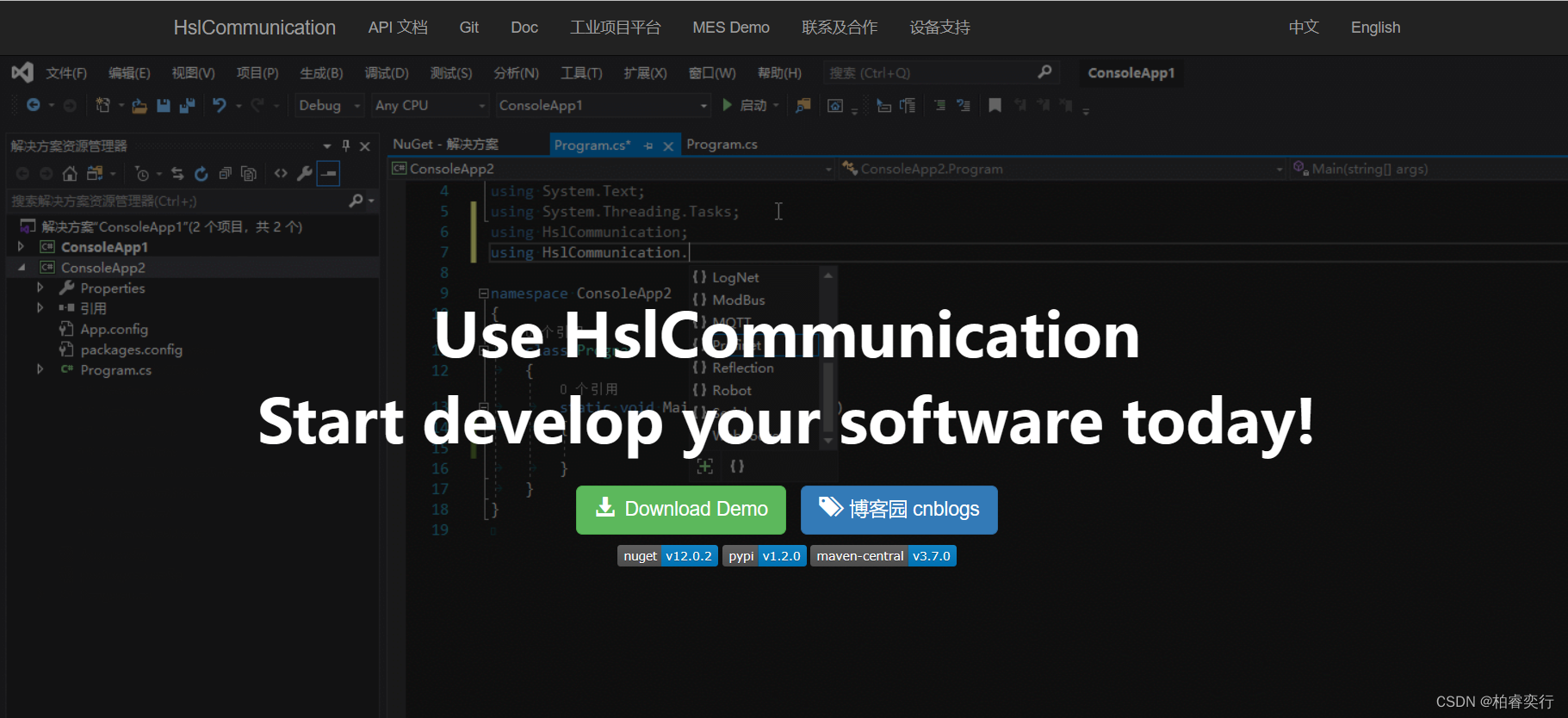Go to the Git link
Viewport: 1568px width, 718px height.
pos(469,28)
